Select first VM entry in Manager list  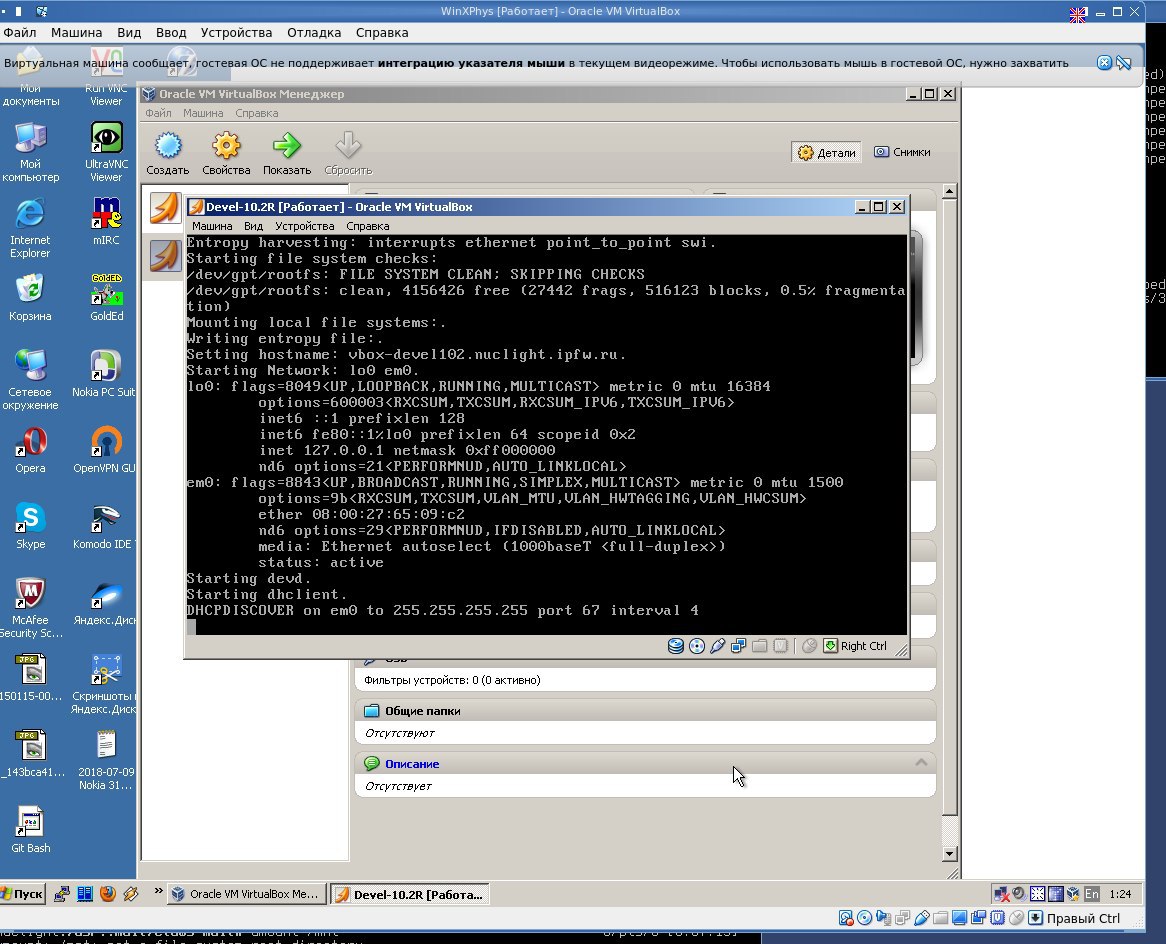coord(165,208)
